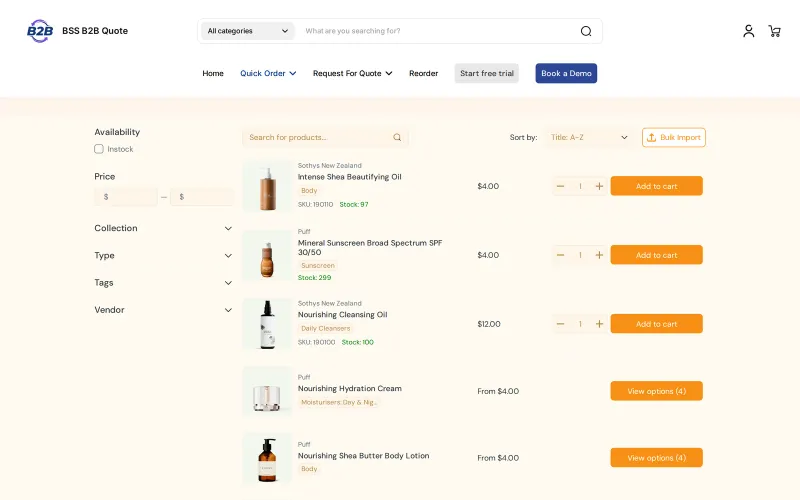
Task: View options for Nourishing Hydration Cream
Action: 657,391
